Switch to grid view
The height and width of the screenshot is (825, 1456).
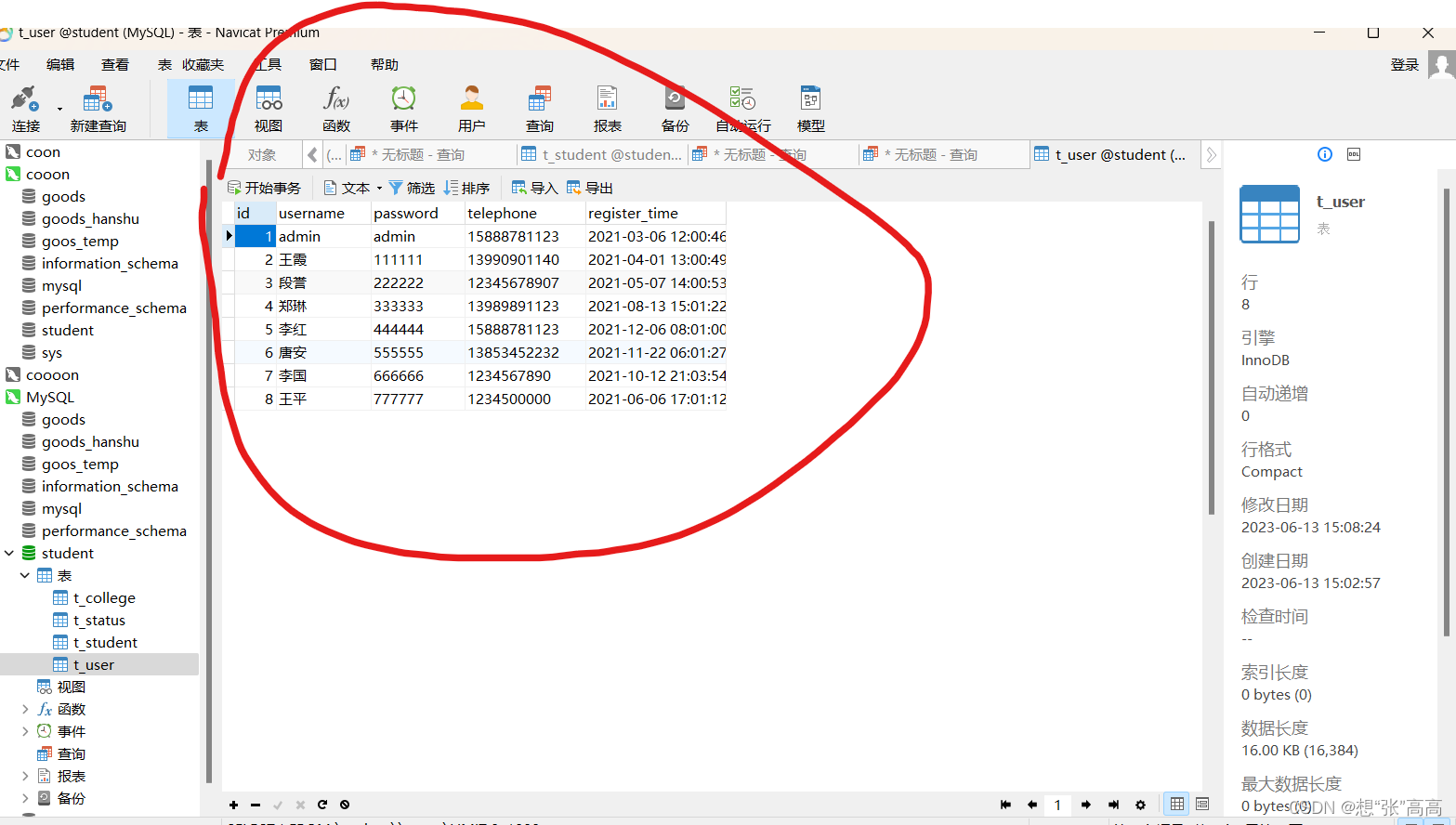point(1177,805)
